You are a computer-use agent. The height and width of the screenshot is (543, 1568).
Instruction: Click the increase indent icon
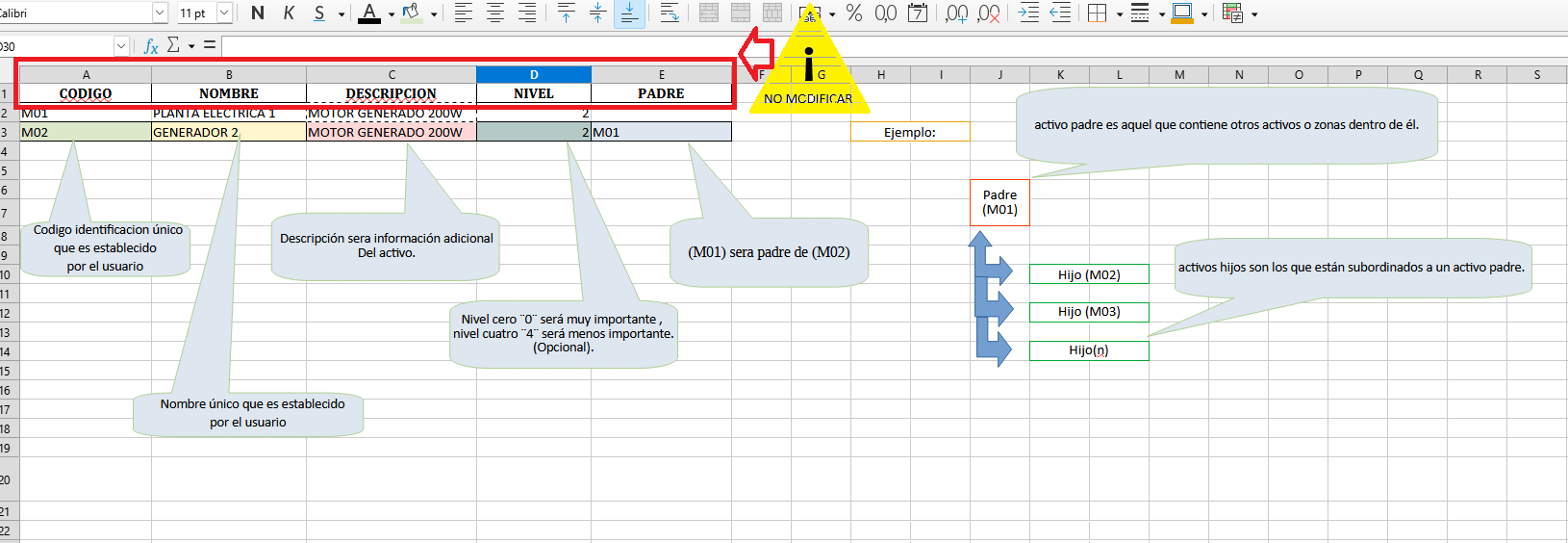click(1028, 13)
